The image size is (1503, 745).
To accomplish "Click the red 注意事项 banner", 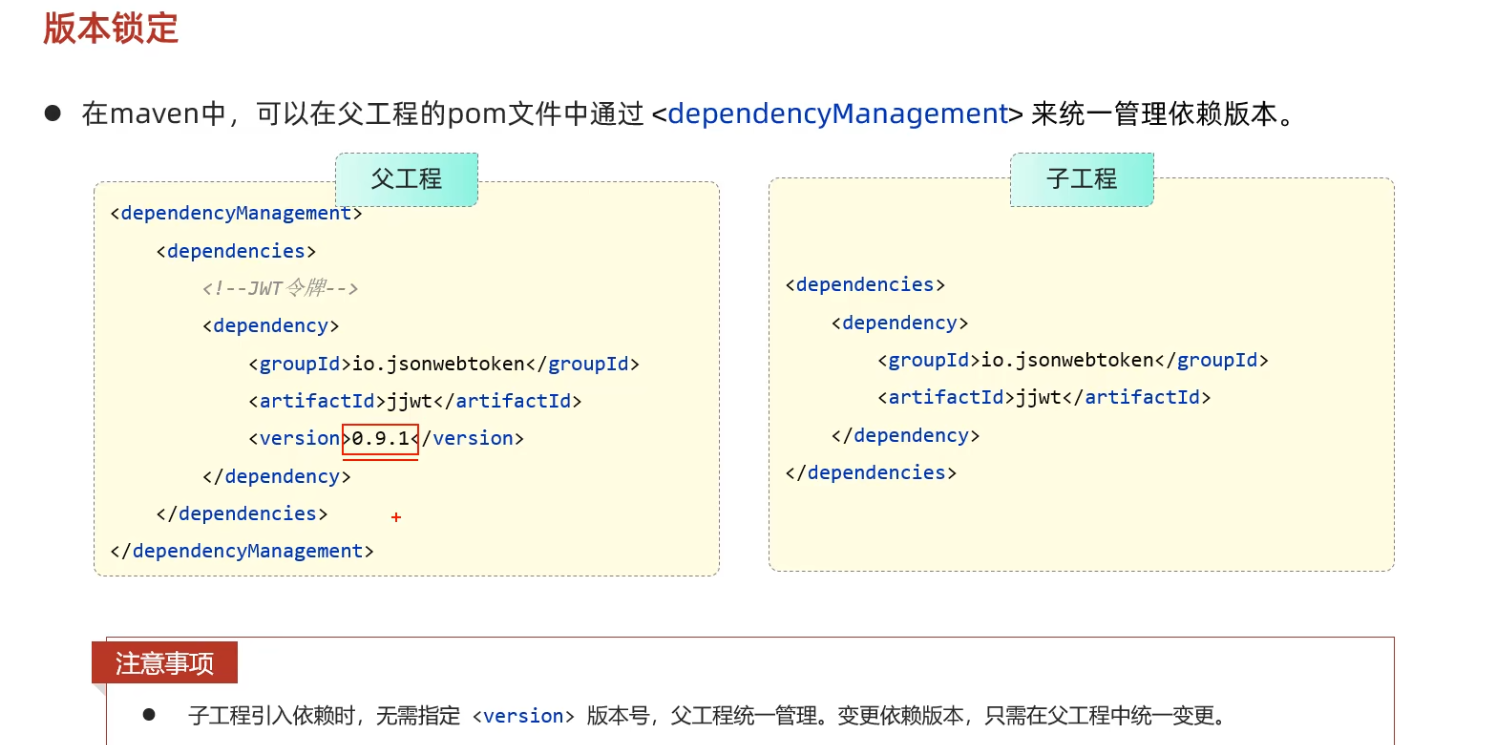I will click(x=165, y=663).
